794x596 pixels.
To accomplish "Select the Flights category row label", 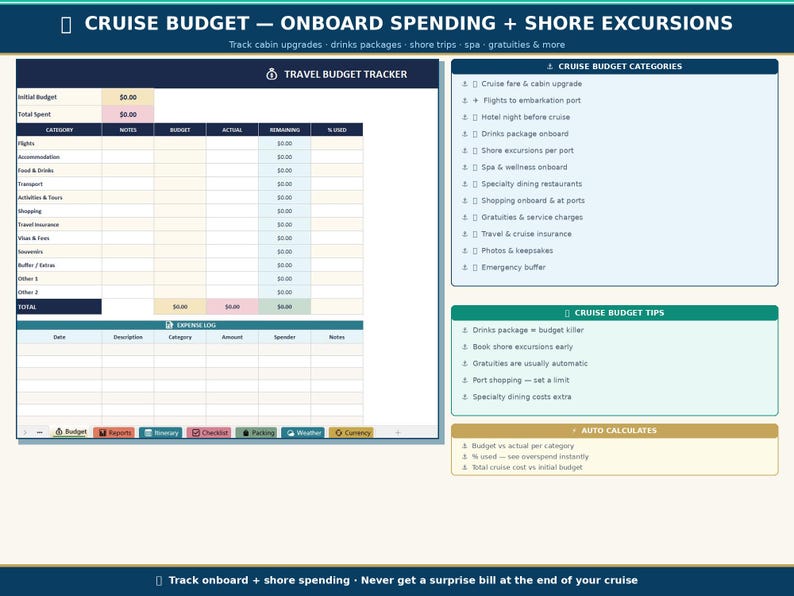I will pos(59,143).
